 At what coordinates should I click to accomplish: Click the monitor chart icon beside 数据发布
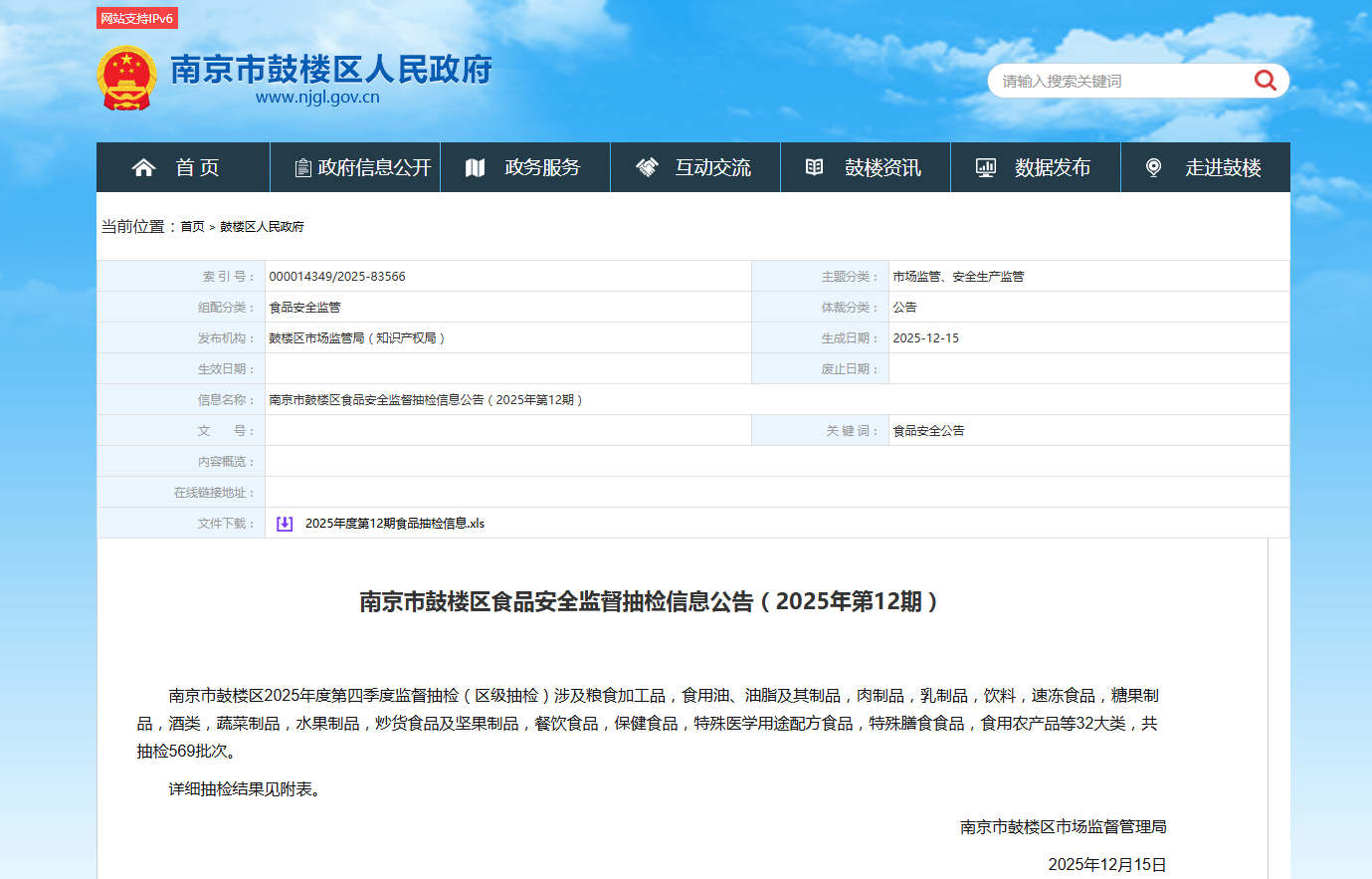985,167
